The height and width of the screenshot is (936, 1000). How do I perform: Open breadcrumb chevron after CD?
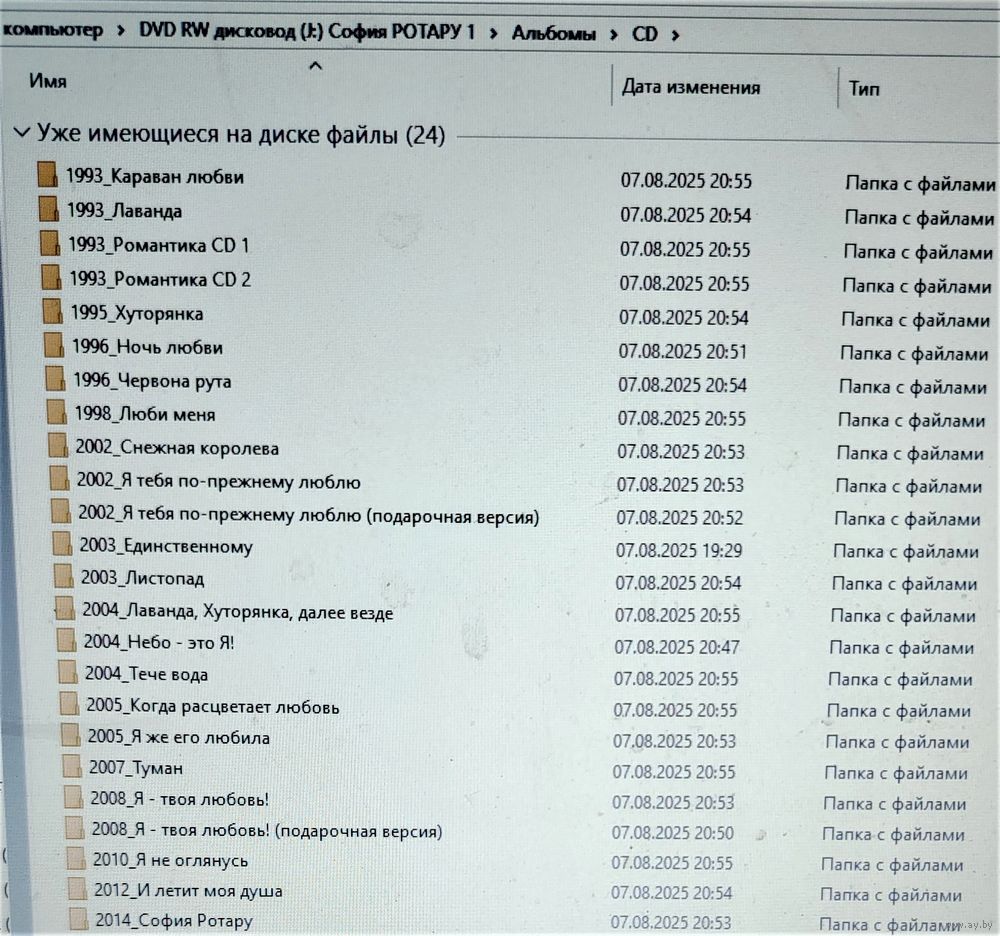click(675, 35)
